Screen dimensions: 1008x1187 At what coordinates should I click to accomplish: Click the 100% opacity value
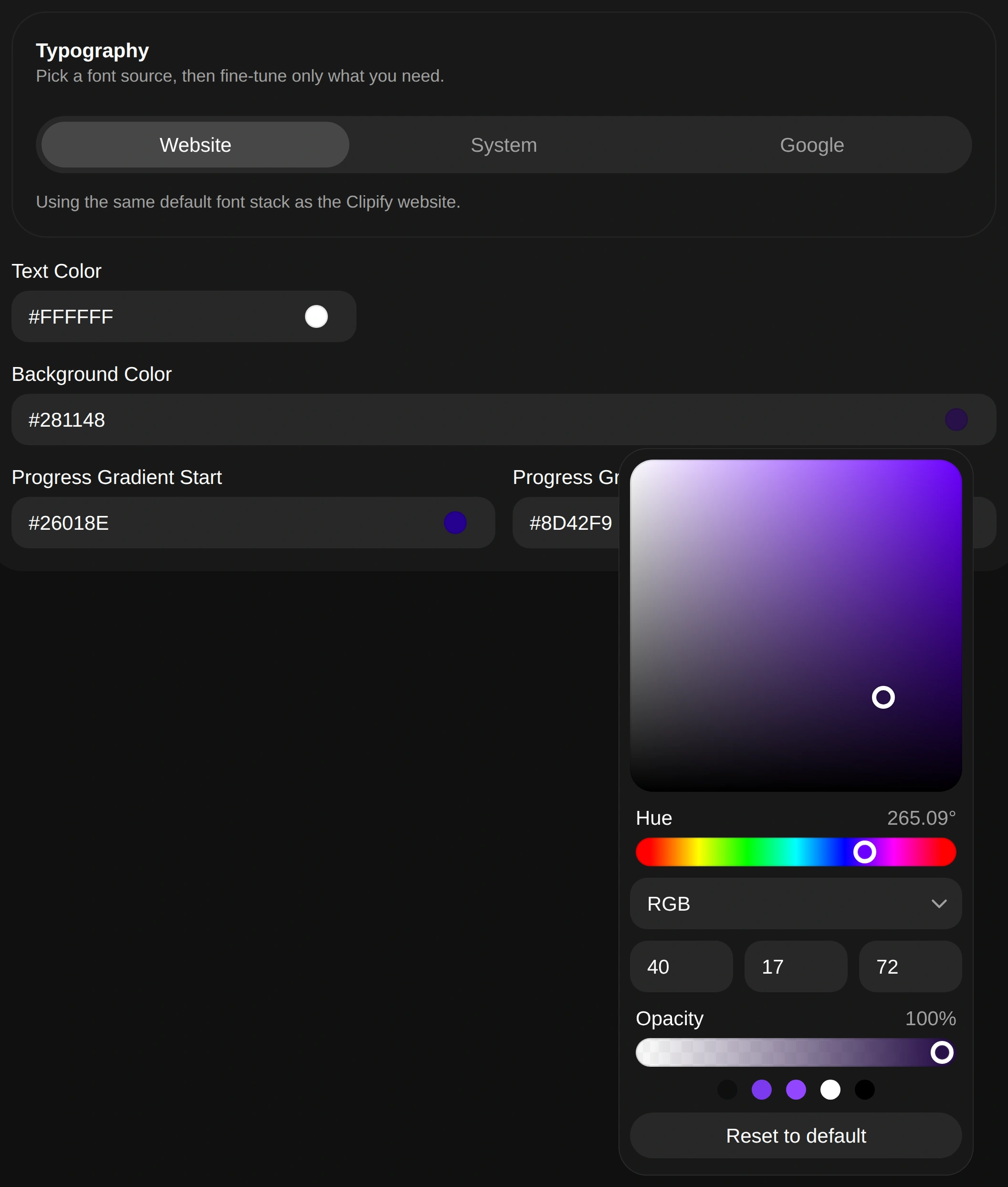click(930, 1019)
